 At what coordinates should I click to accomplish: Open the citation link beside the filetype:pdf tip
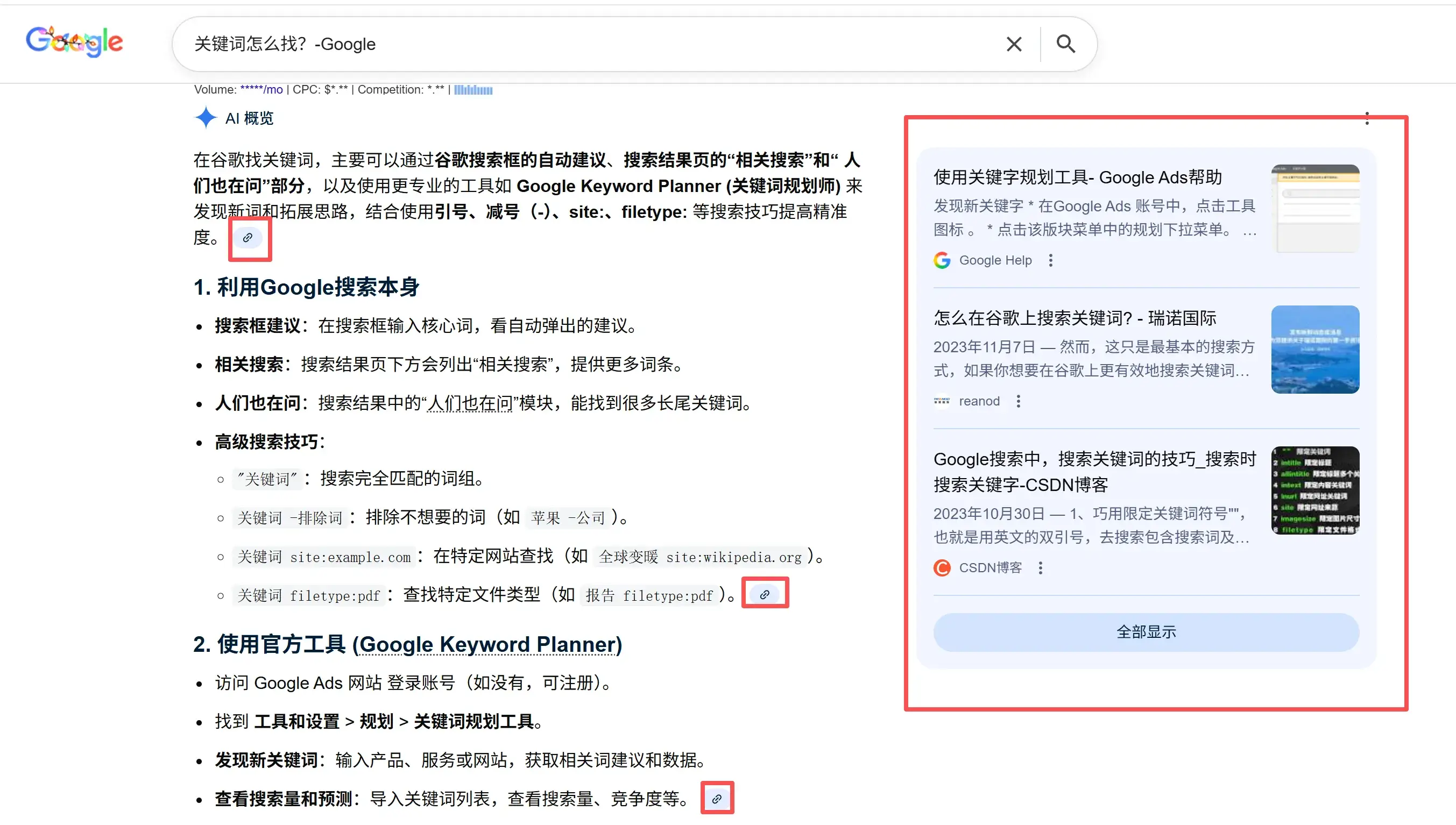coord(765,594)
